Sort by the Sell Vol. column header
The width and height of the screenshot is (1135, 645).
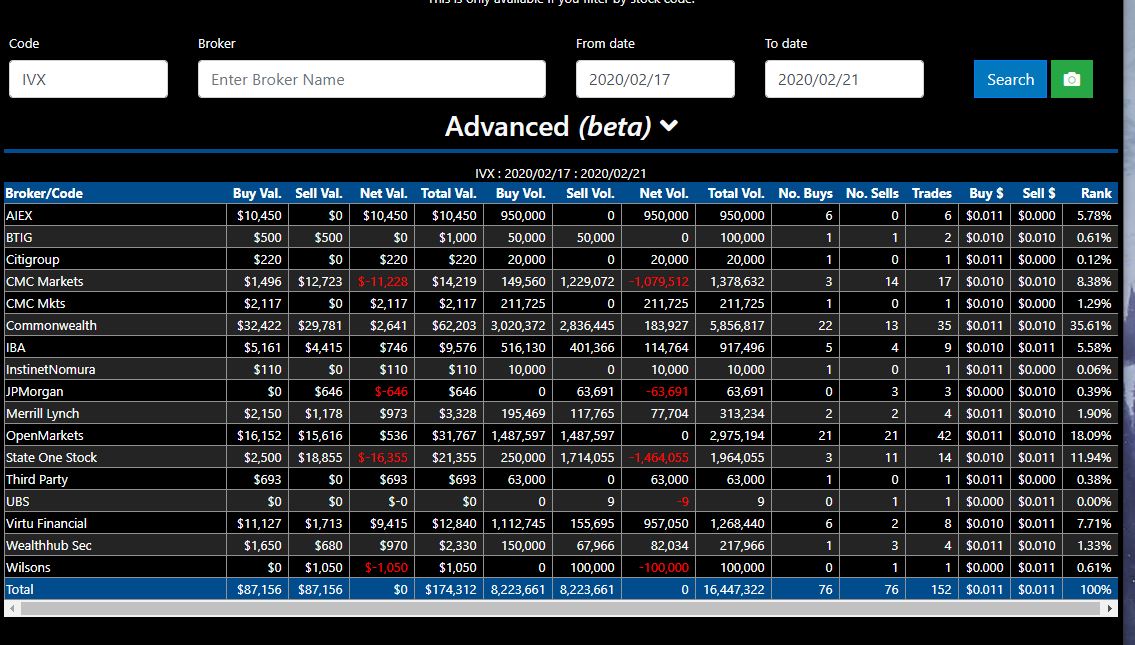590,193
